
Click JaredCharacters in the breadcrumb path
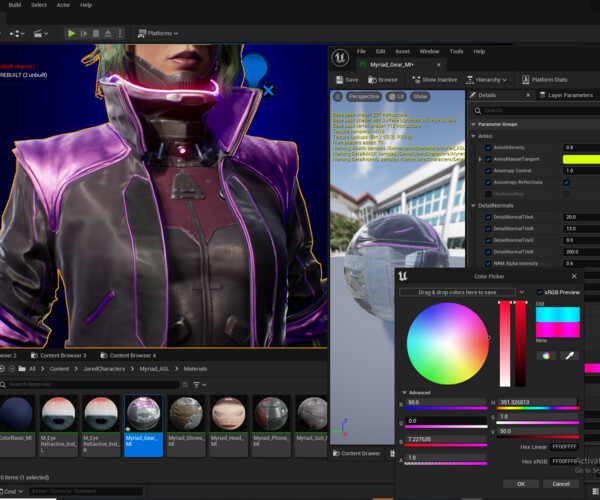(x=104, y=369)
